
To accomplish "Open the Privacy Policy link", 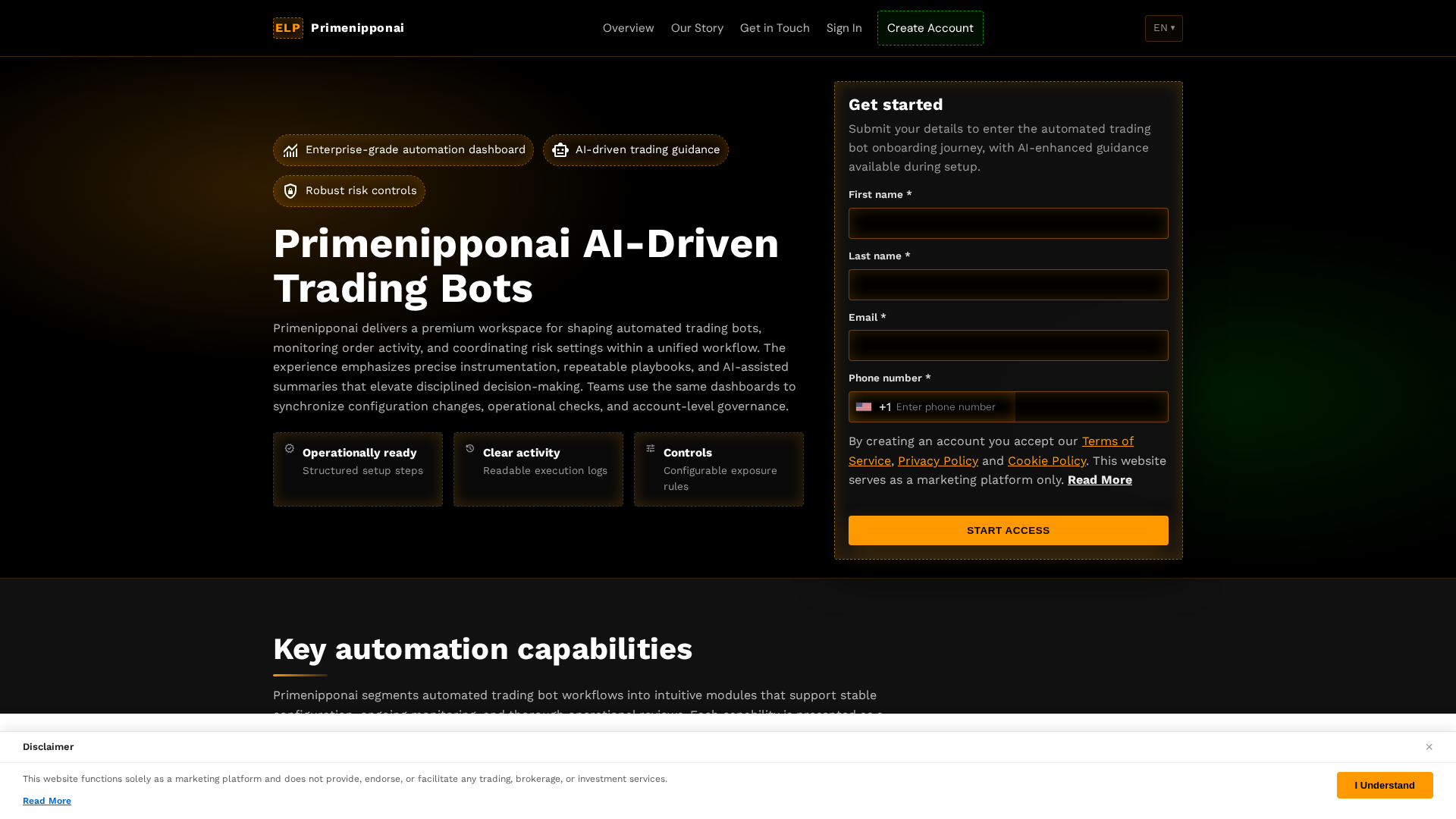I will 937,461.
